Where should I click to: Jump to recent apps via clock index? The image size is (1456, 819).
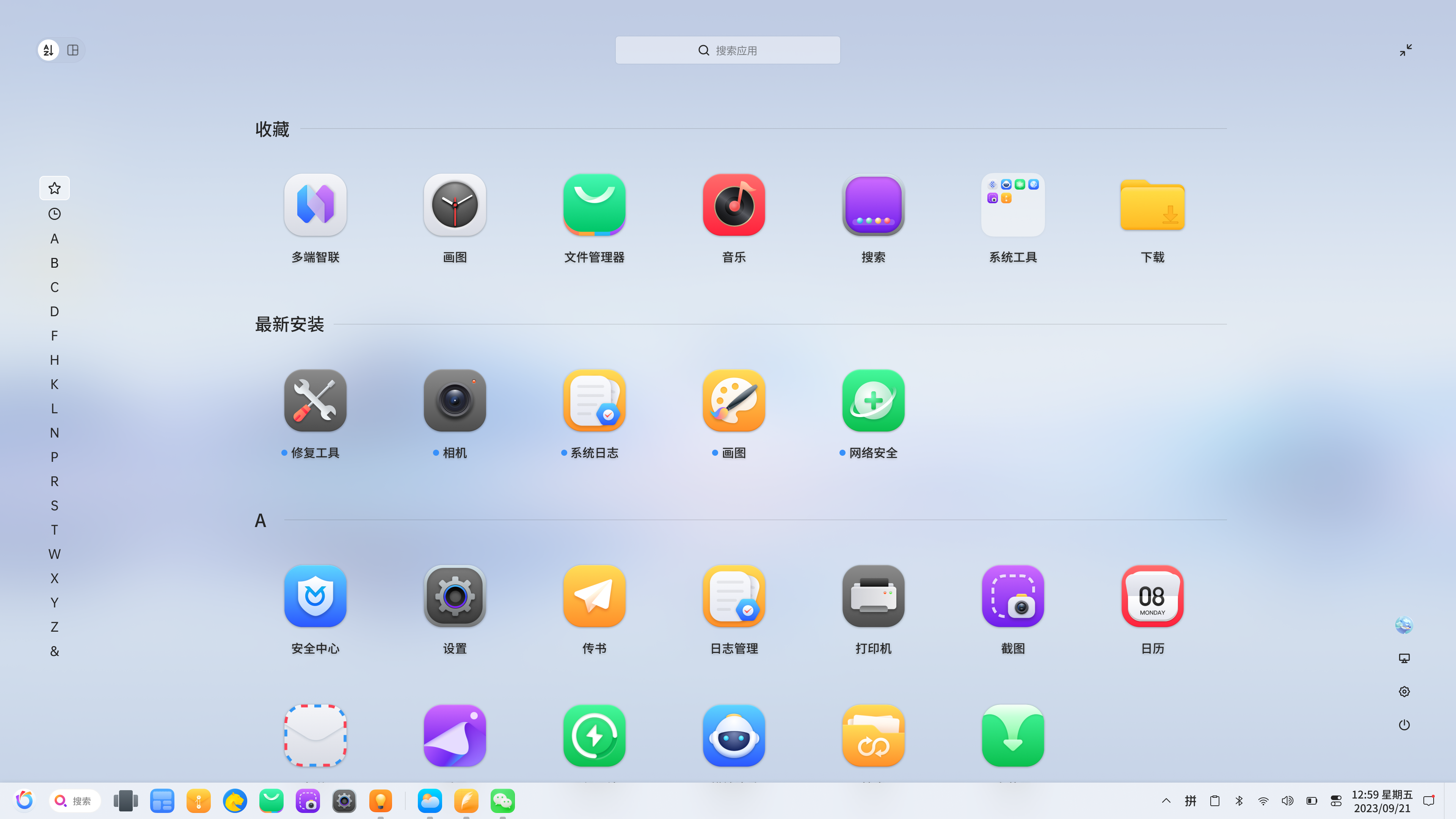pyautogui.click(x=54, y=213)
